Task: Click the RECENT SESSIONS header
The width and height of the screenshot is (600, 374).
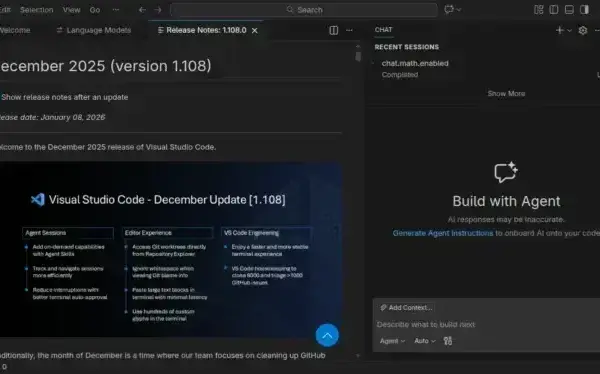Action: coord(407,47)
